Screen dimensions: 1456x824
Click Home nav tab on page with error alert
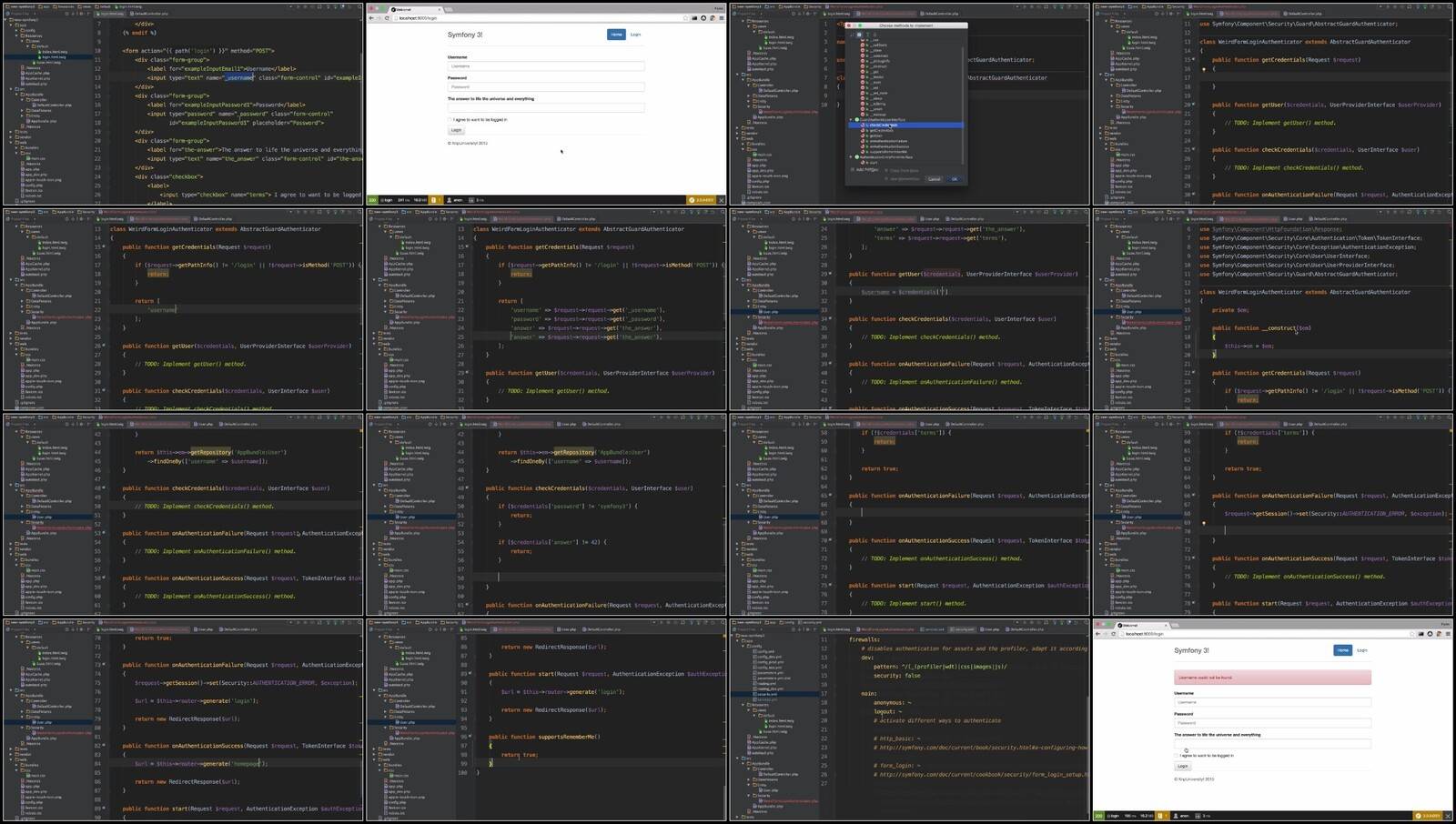pos(1342,650)
